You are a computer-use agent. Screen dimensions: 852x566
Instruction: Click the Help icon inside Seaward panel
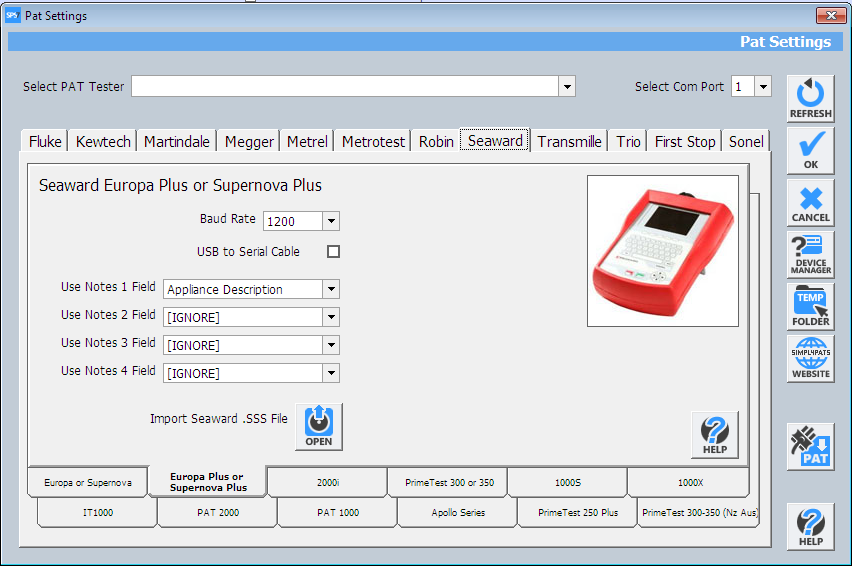pyautogui.click(x=714, y=435)
